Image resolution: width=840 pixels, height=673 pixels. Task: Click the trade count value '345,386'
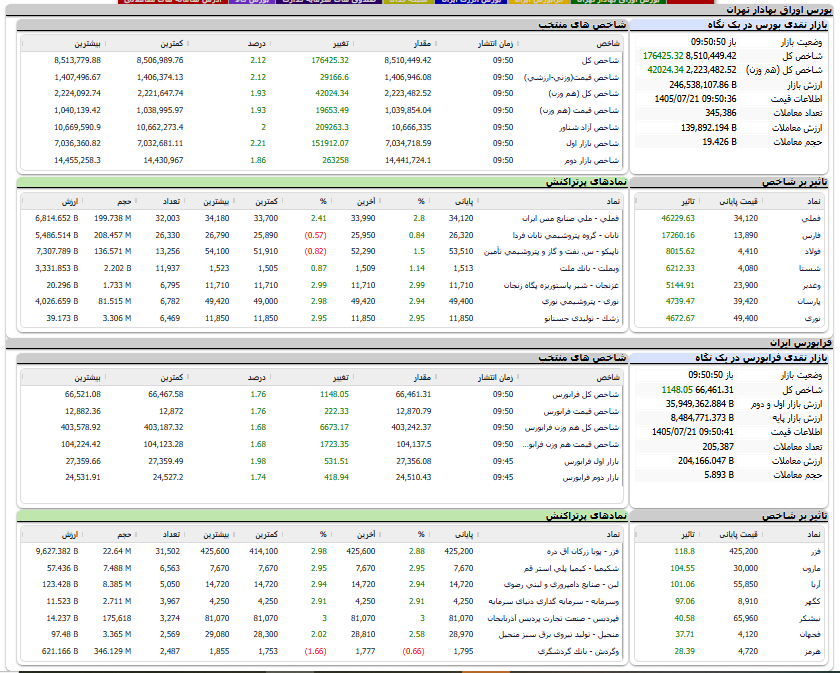721,113
